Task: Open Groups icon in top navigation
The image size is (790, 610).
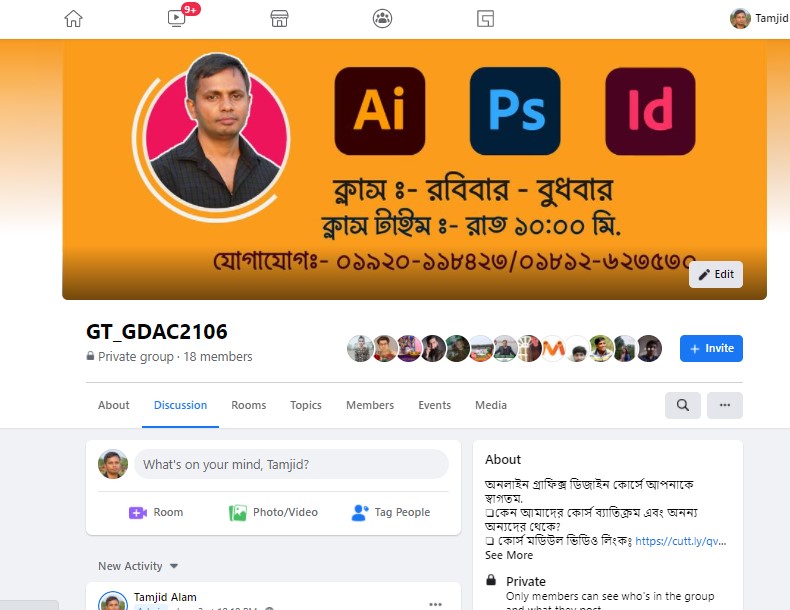Action: pyautogui.click(x=382, y=19)
